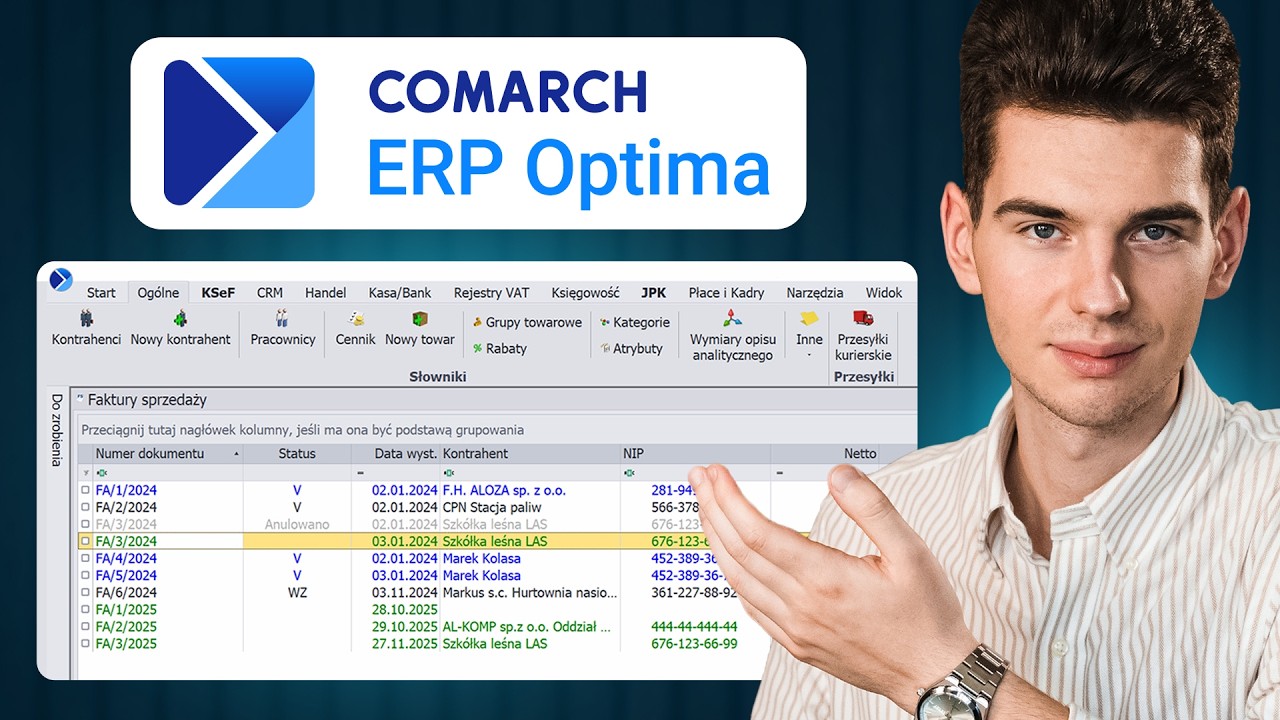Select the CPN Stacja paliw cell
This screenshot has width=1280, height=720.
[x=530, y=508]
